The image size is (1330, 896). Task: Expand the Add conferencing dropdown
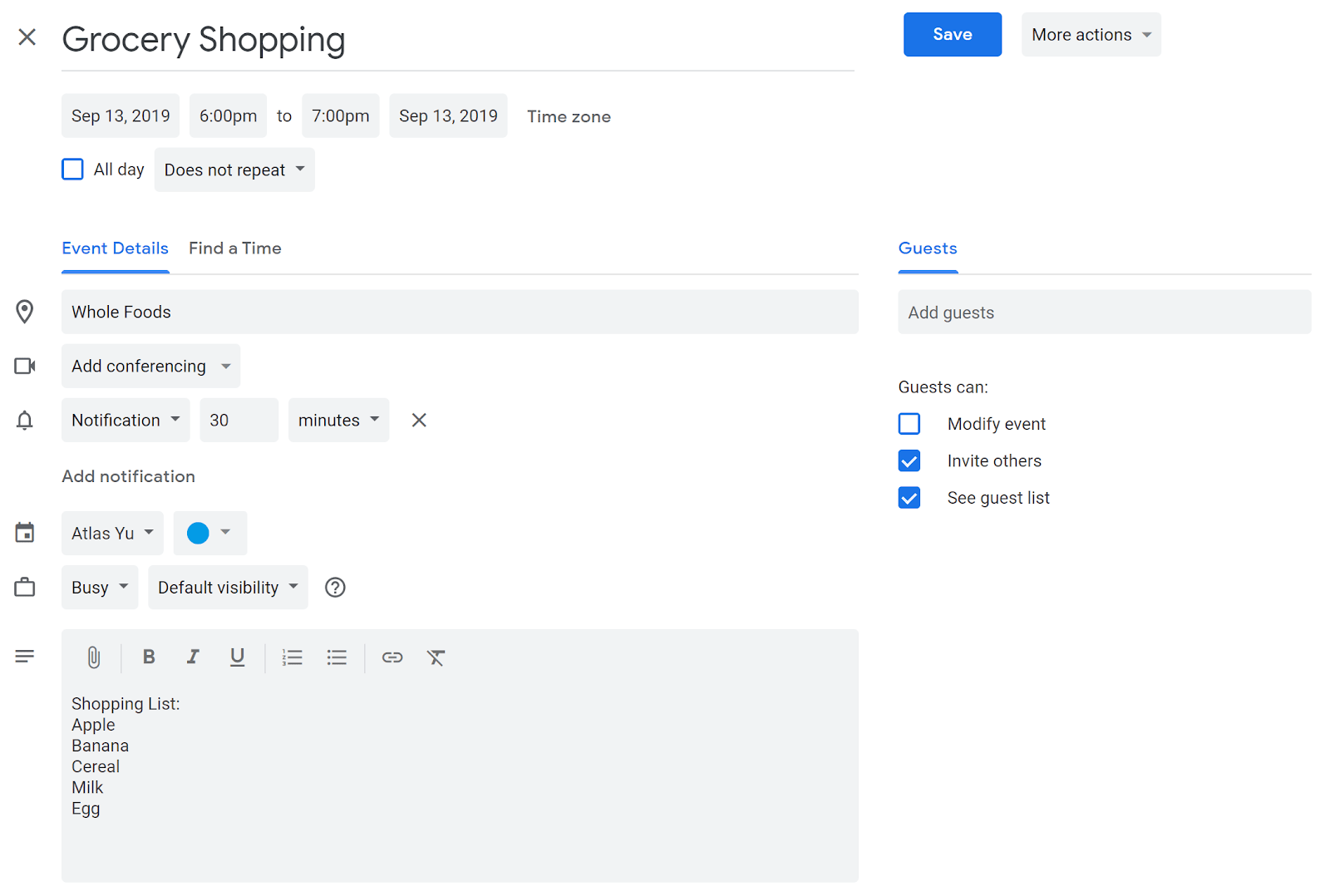[150, 367]
